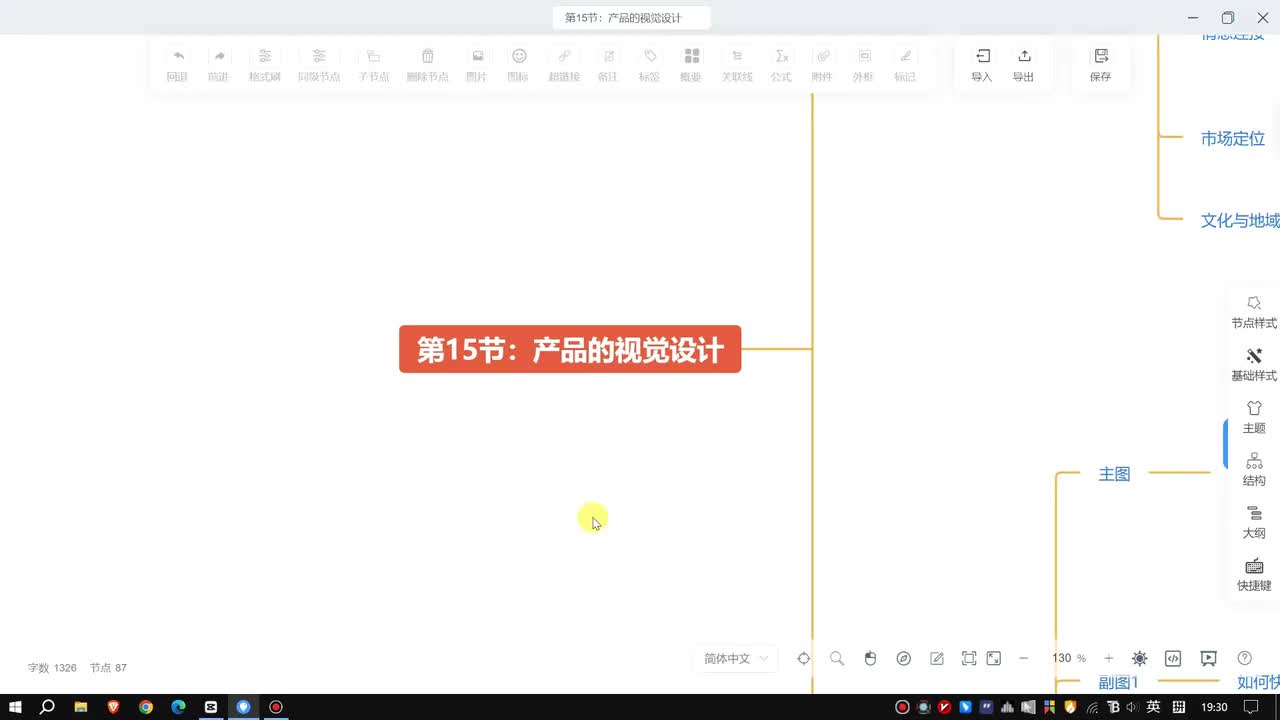This screenshot has width=1280, height=720.
Task: Create an association line with 关联线
Action: pos(737,65)
